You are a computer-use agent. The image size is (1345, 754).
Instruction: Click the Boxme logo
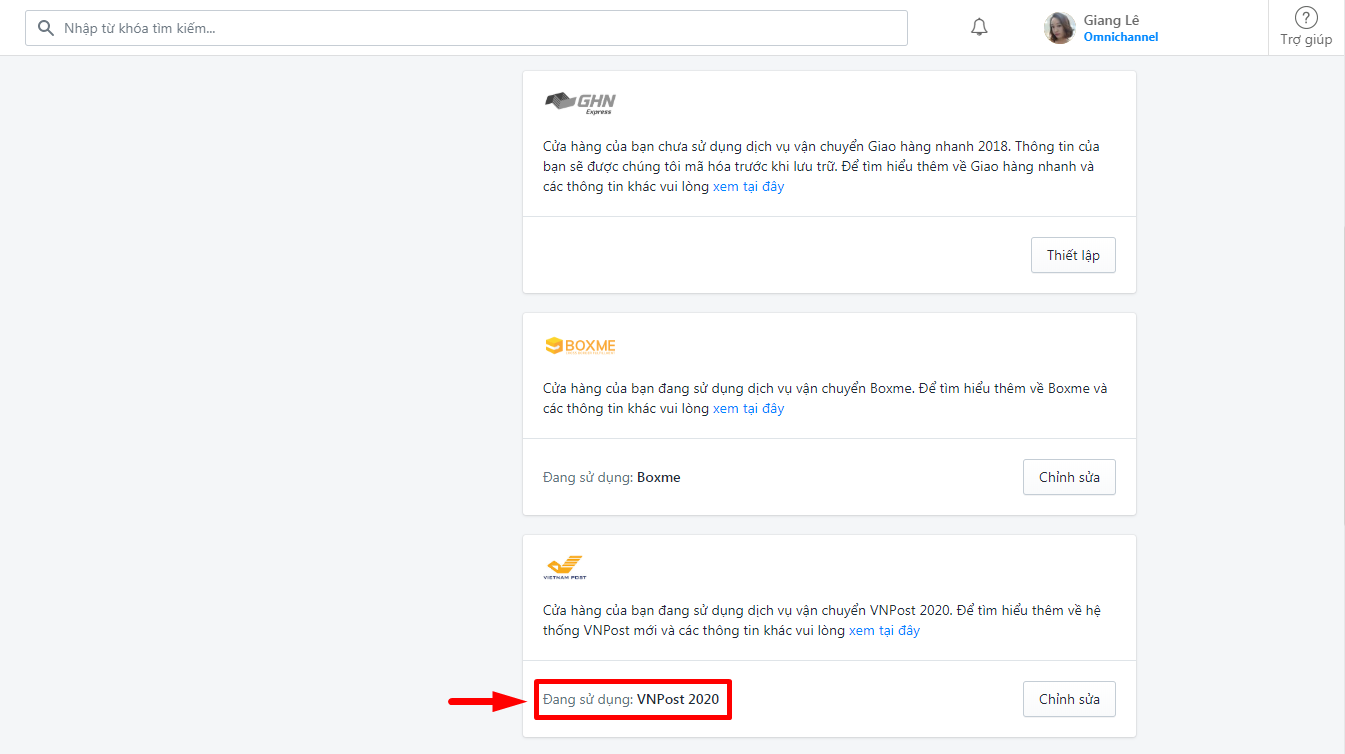[580, 346]
